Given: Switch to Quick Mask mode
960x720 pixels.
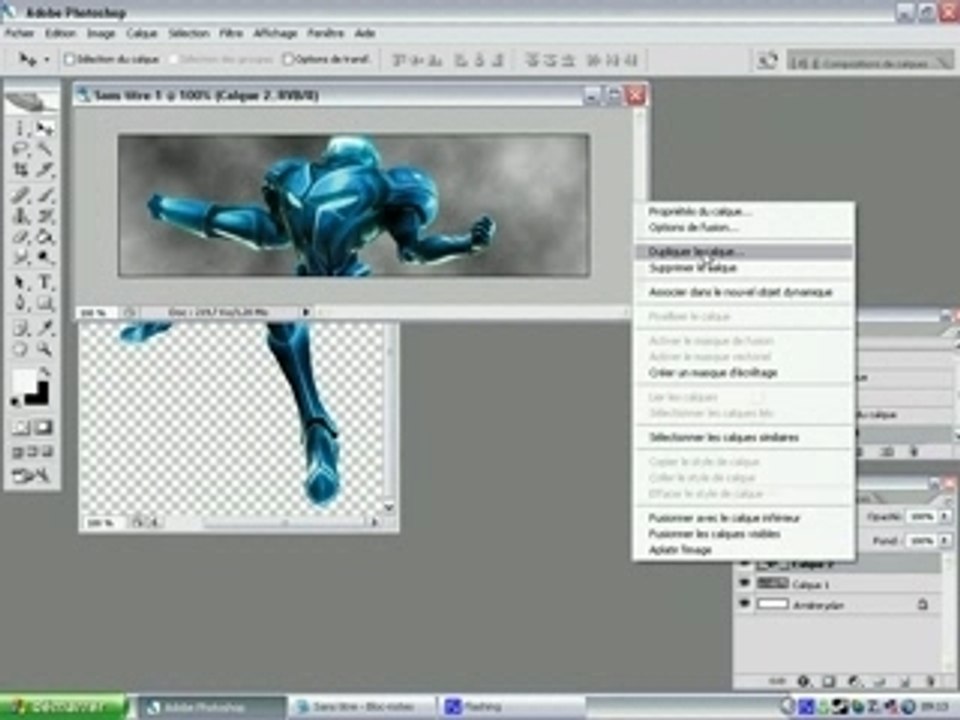Looking at the screenshot, I should tap(44, 427).
